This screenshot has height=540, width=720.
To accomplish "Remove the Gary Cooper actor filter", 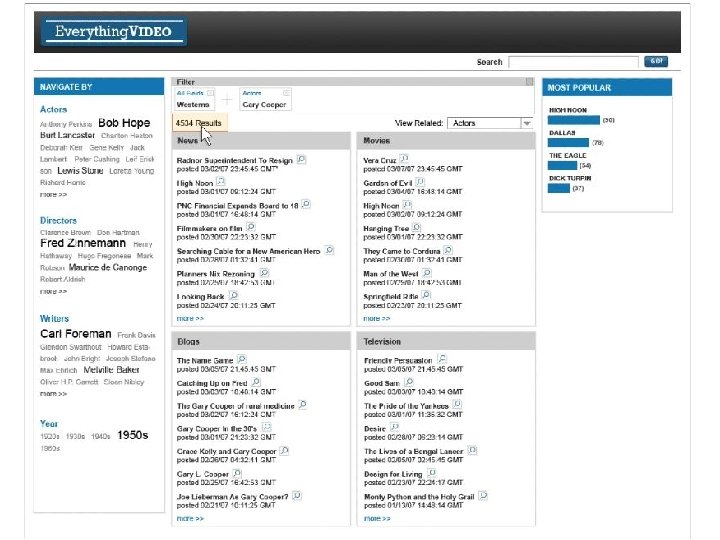I will (x=286, y=93).
